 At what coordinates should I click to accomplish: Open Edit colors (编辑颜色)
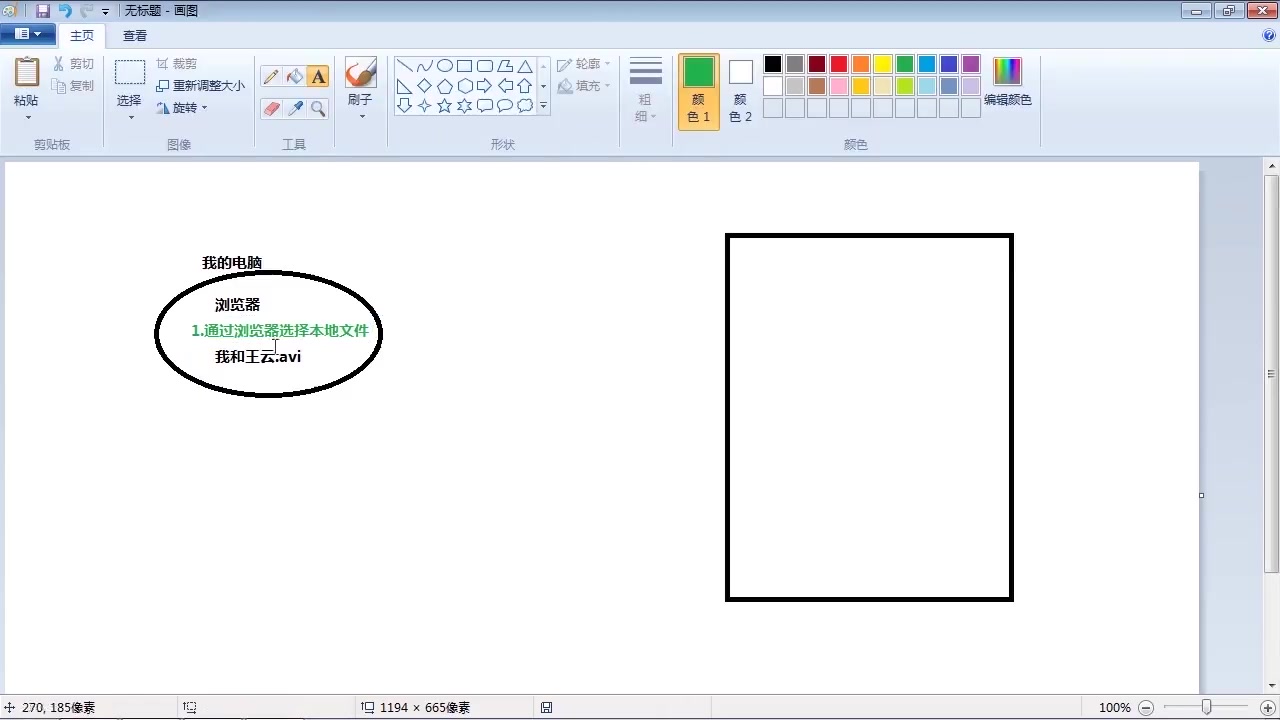[x=1008, y=82]
